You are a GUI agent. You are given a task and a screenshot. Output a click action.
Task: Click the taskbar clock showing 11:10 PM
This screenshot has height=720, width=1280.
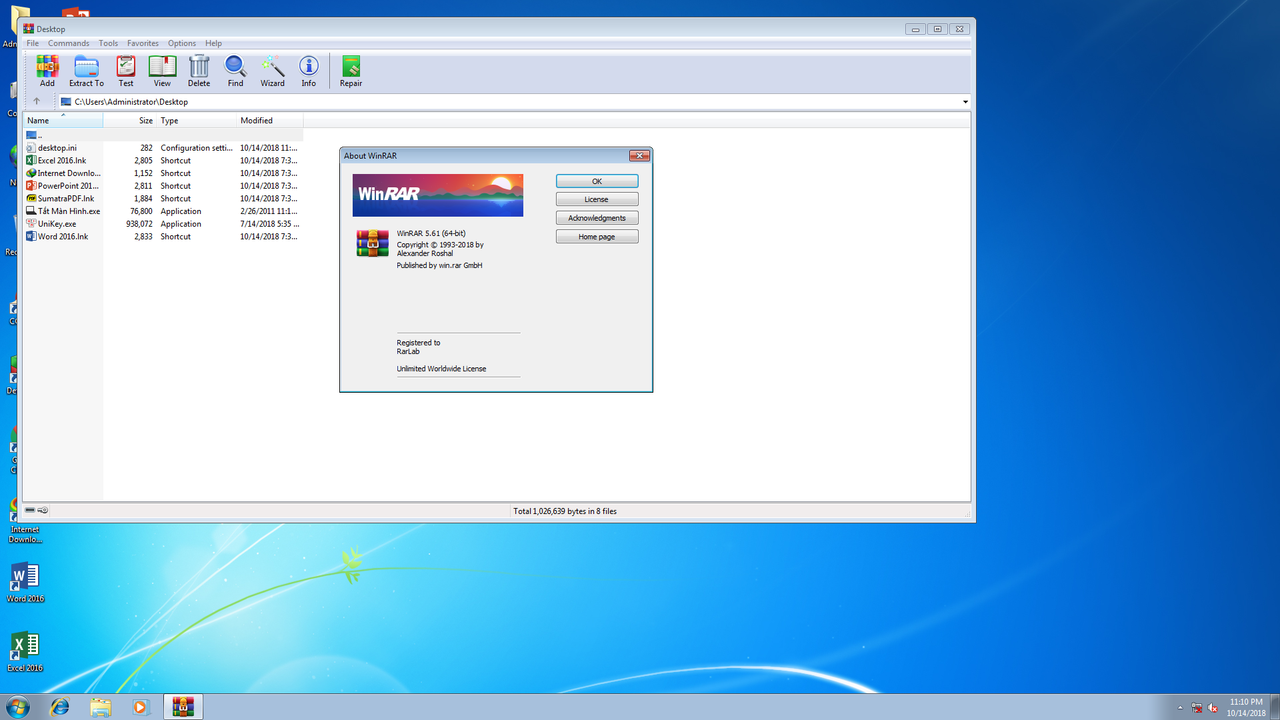1246,707
